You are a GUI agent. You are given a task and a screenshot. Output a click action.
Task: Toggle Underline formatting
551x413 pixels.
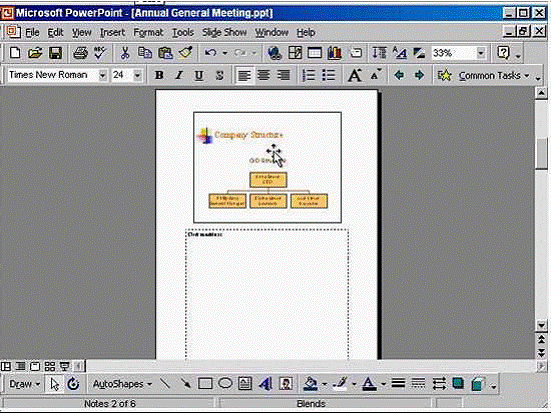pyautogui.click(x=199, y=75)
